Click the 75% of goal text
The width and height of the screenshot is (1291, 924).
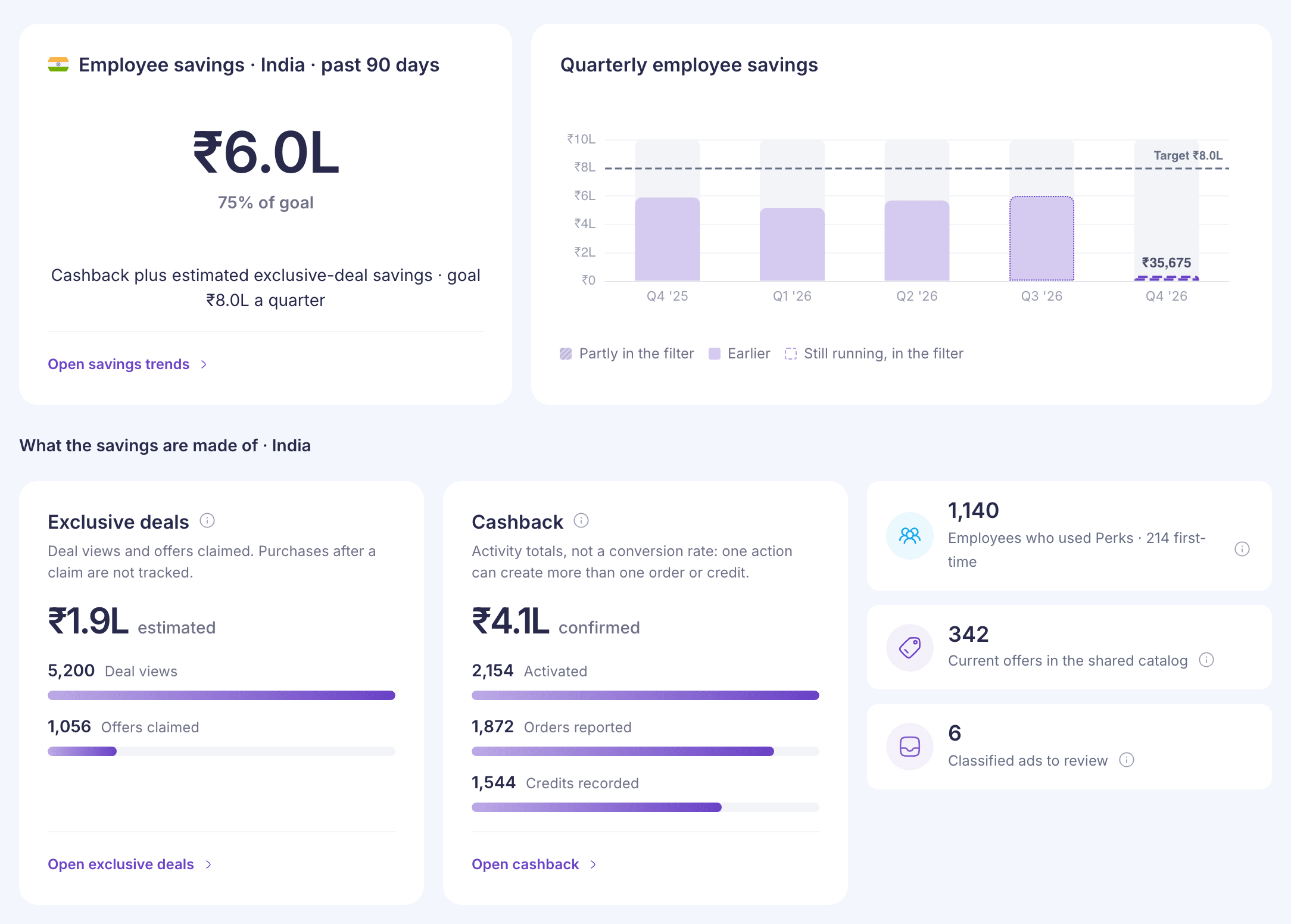[x=266, y=202]
